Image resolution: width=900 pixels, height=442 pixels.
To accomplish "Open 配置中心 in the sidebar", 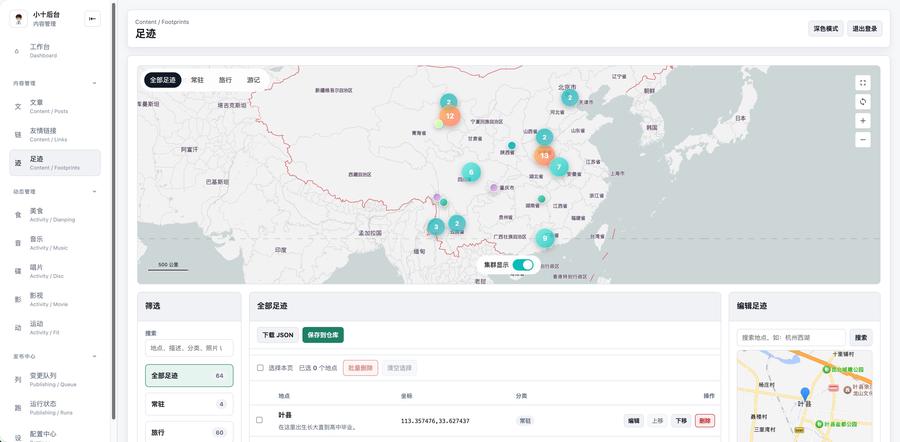I will click(x=55, y=435).
